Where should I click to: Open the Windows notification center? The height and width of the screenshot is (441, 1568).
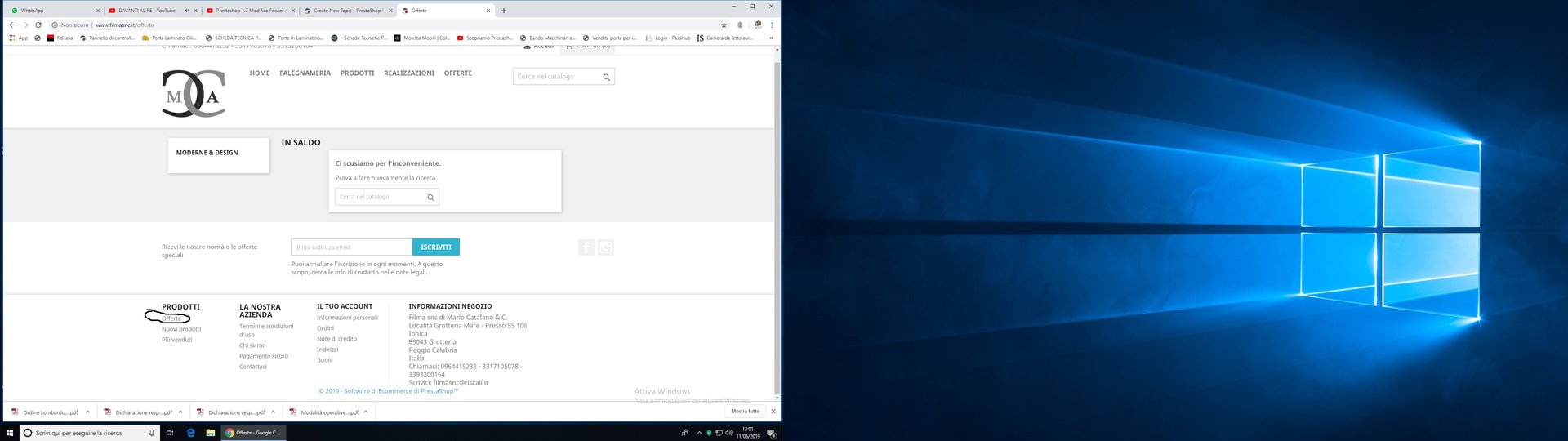771,433
